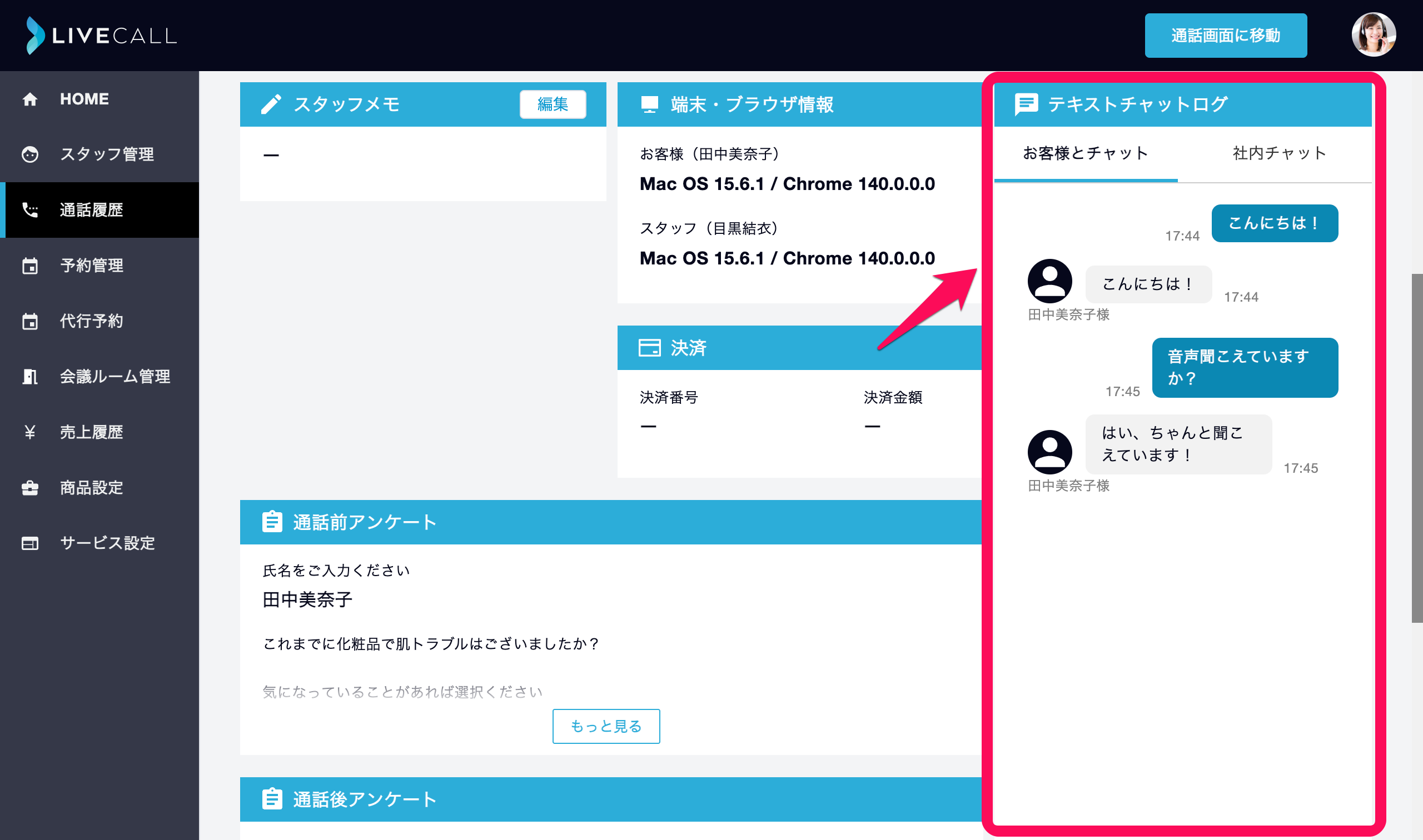Click the 商品設定 briefcase icon
This screenshot has height=840, width=1423.
pyautogui.click(x=30, y=487)
